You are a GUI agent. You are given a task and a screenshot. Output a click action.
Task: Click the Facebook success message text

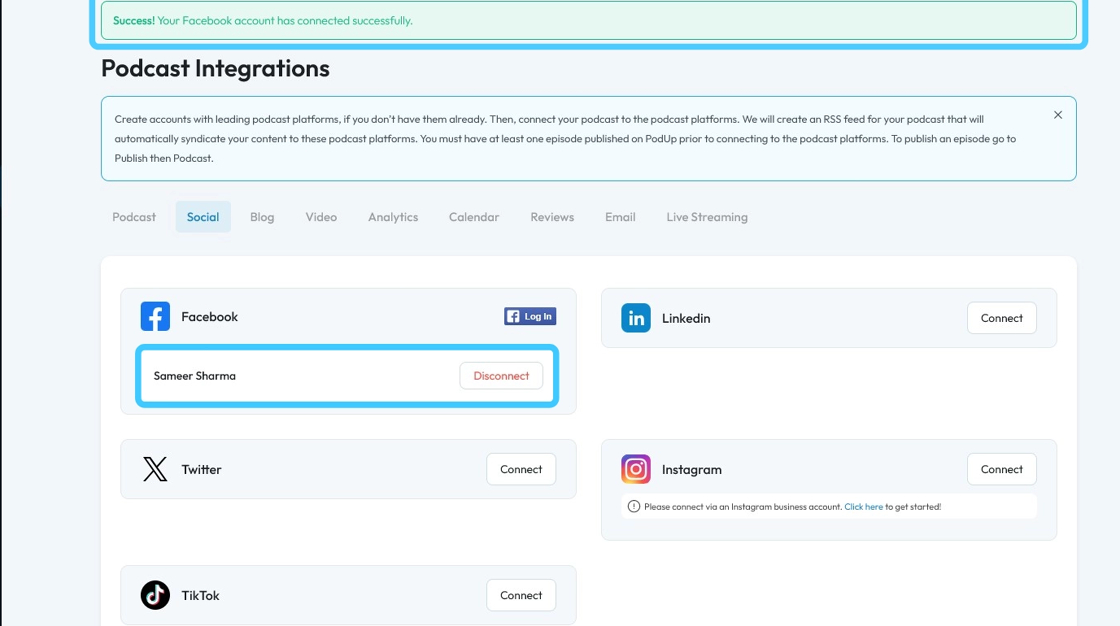[x=263, y=21]
